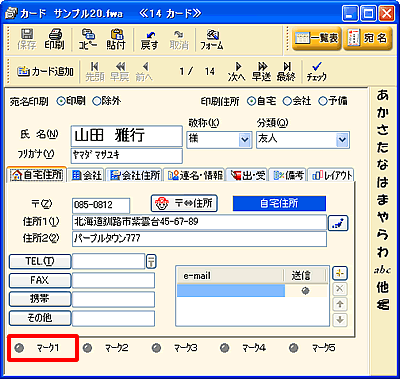The image size is (400, 379).
Task: Click the その他 button
Action: 40,318
